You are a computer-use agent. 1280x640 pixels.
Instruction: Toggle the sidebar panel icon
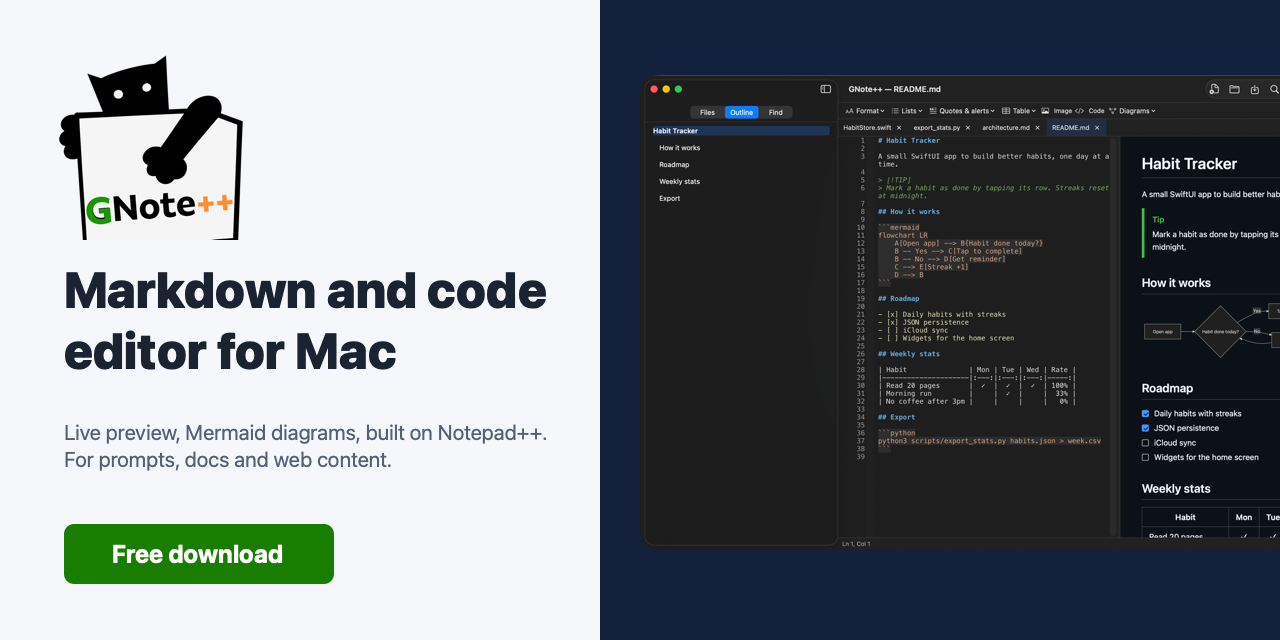coord(826,89)
